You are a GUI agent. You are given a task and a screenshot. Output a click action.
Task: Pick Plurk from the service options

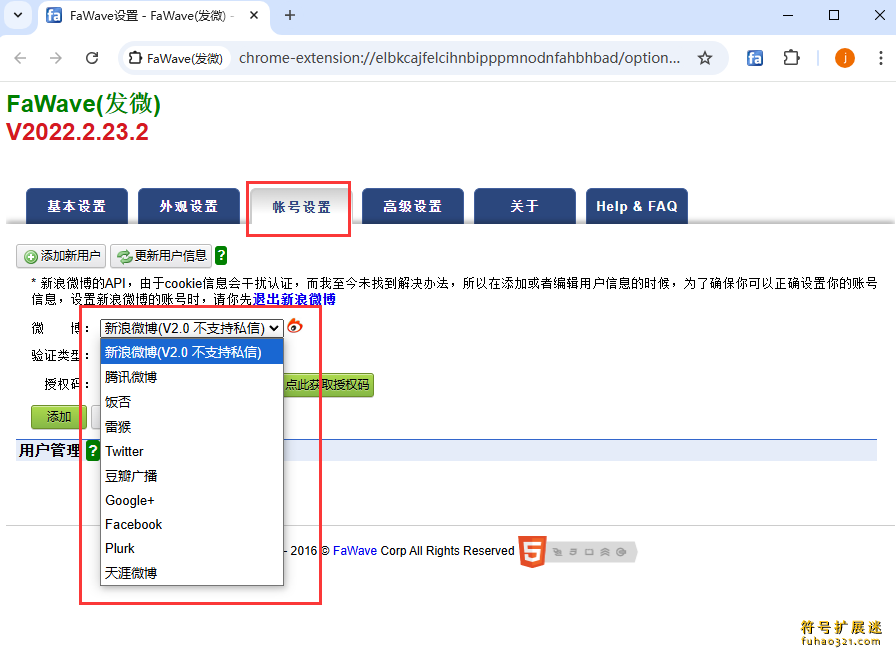tap(192, 548)
